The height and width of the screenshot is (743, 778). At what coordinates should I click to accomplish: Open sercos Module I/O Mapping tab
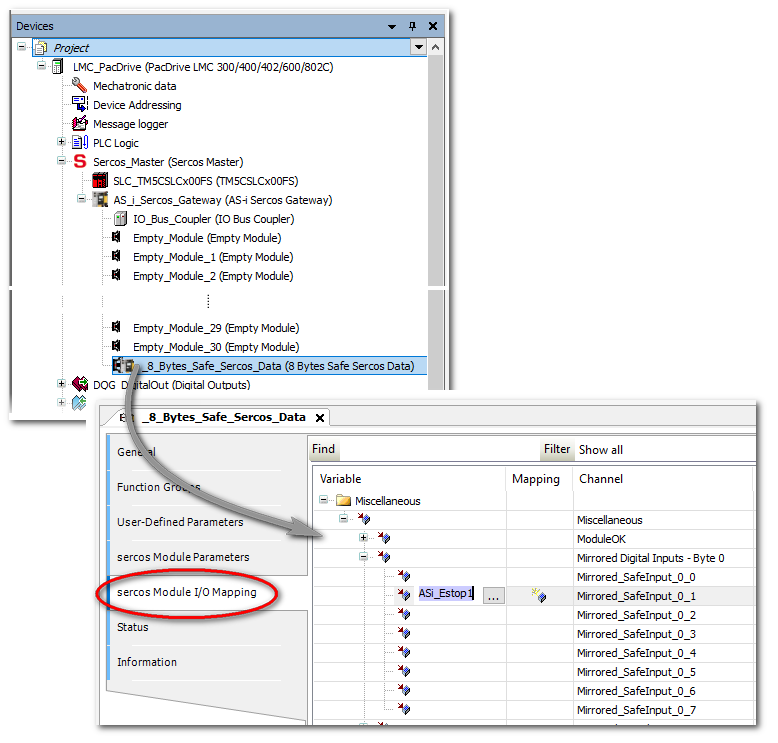186,592
